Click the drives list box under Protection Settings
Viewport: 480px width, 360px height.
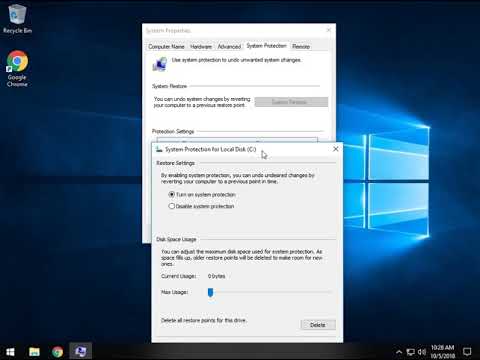237,140
